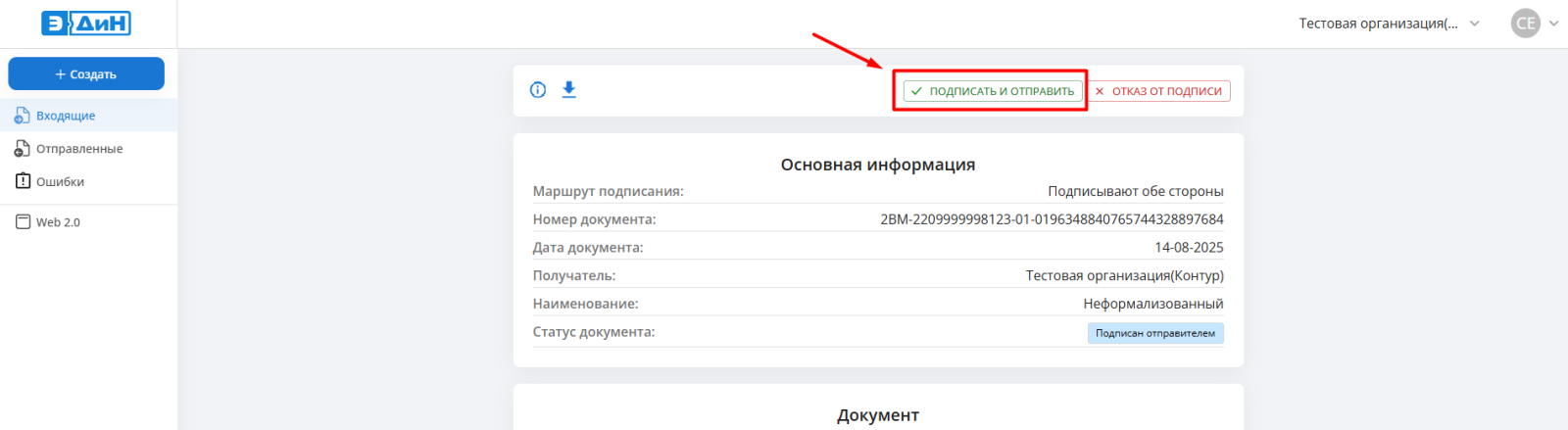Viewport: 1568px width, 430px height.
Task: Click the Ошибки warning icon in sidebar
Action: 23,181
